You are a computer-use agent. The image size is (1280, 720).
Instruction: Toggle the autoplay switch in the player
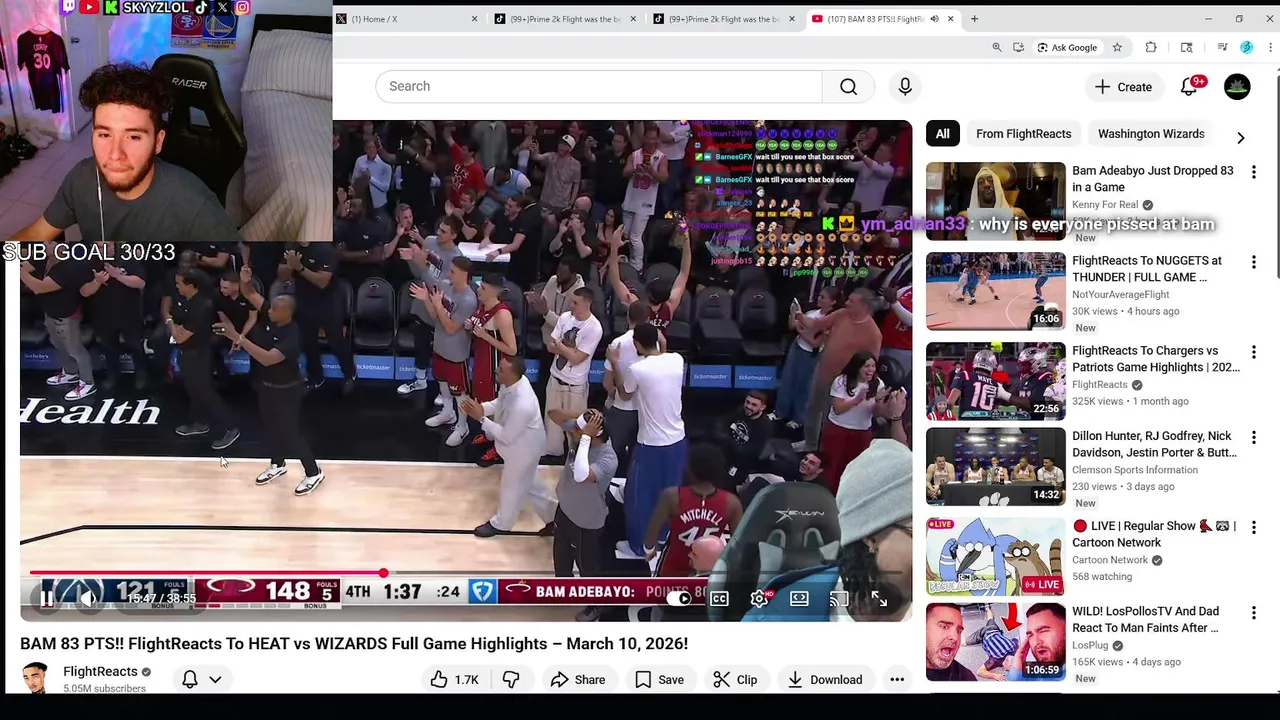click(679, 598)
